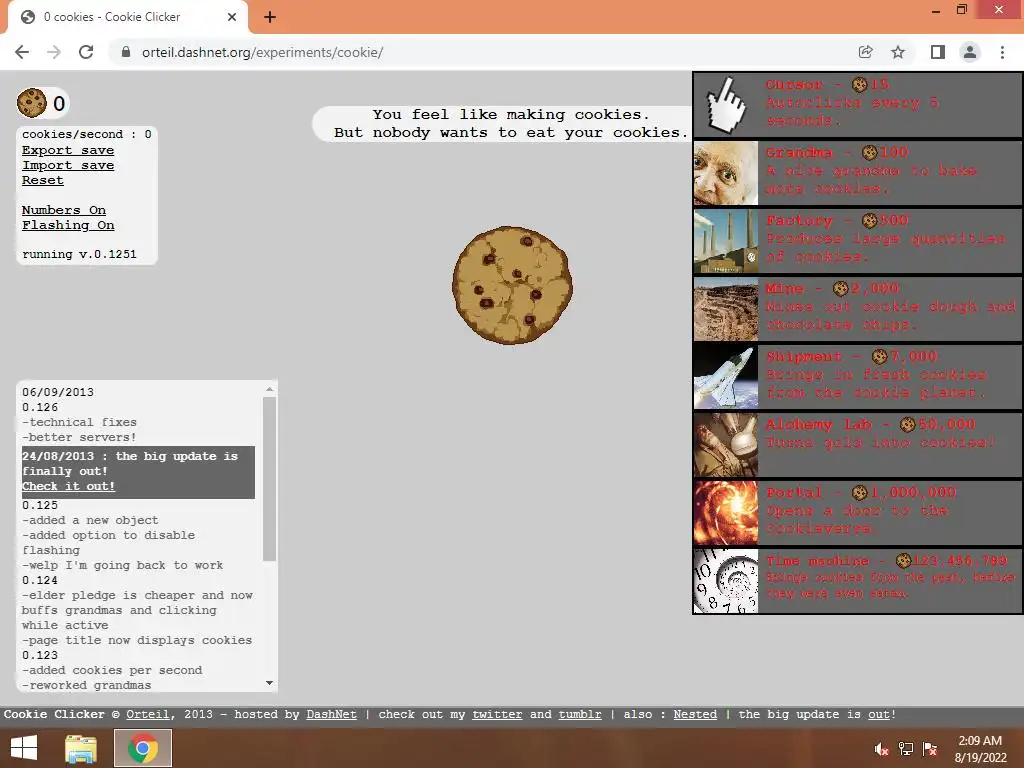Open the DashNet footer link
This screenshot has width=1024, height=768.
[332, 714]
